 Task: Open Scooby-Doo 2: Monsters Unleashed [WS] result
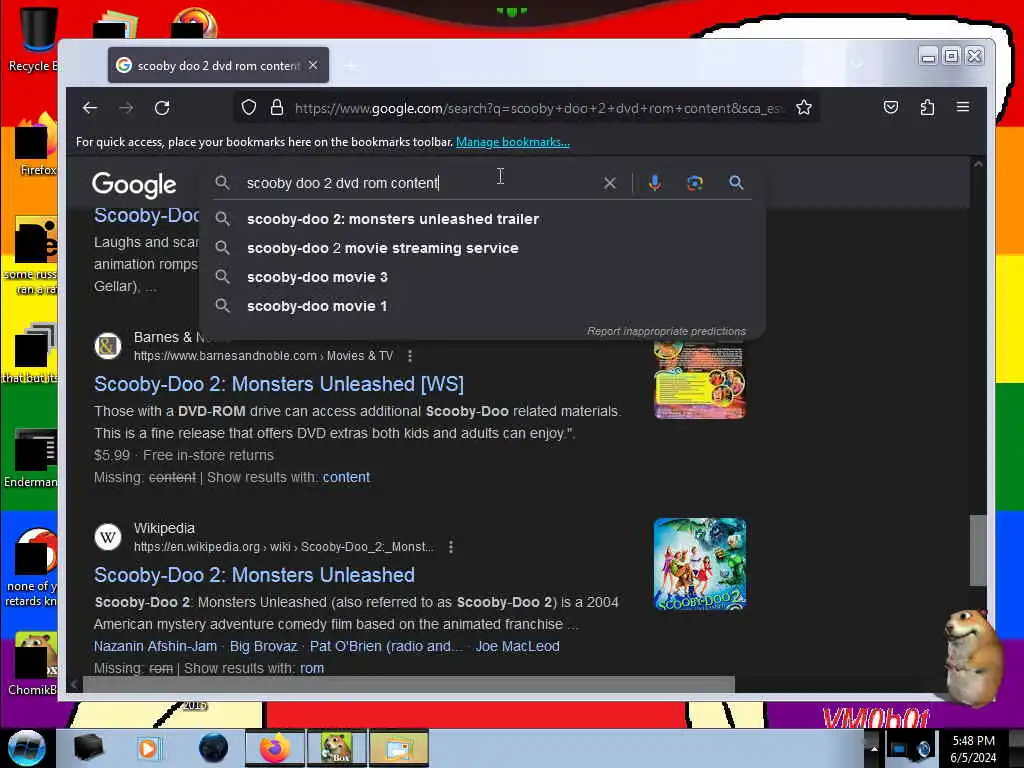click(279, 384)
